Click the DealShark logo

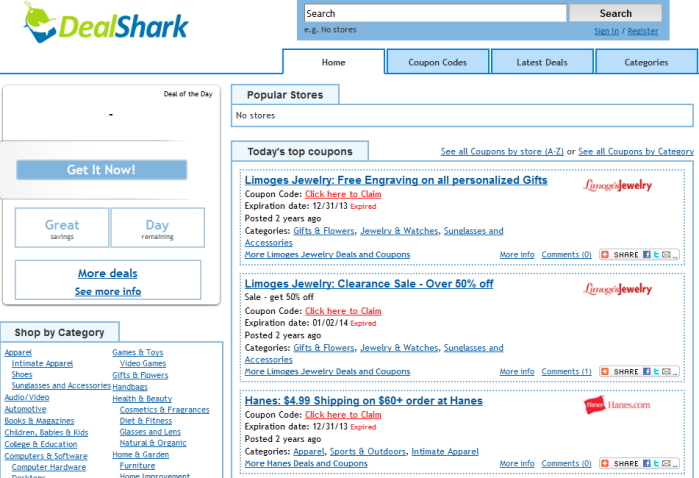106,23
